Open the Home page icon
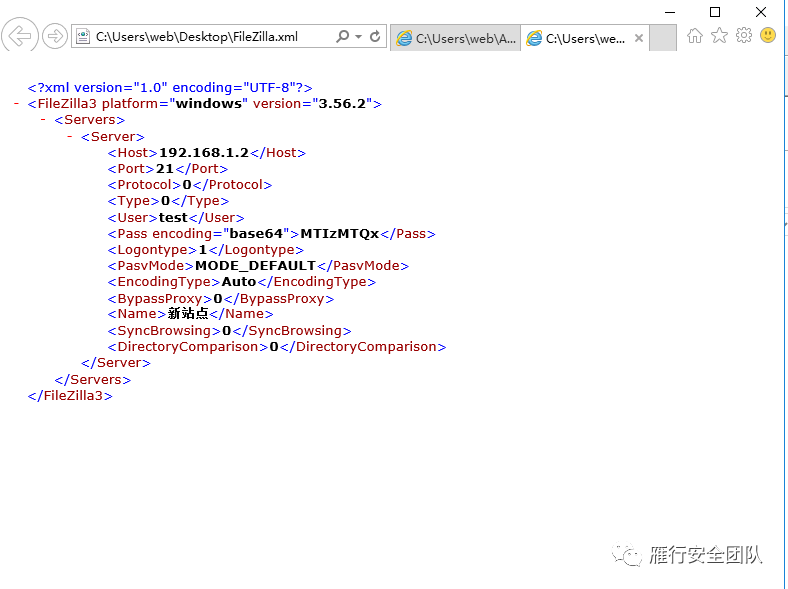Screen dimensions: 788x589 pos(695,36)
